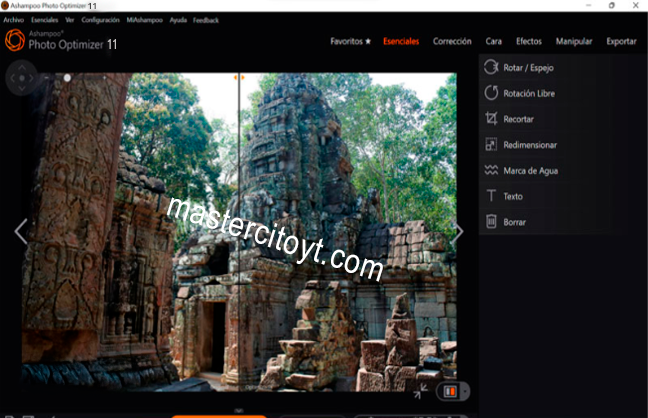648x418 pixels.
Task: Open the Favoritos star tab
Action: pyautogui.click(x=351, y=42)
